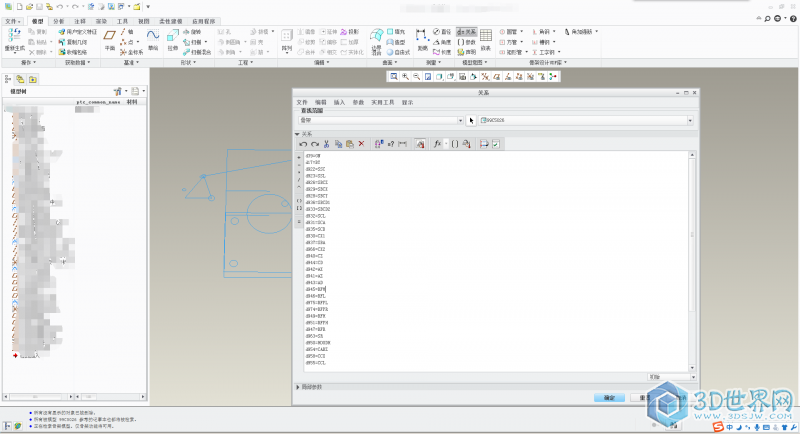Open the 文件 menu tab in main ribbon

13,21
